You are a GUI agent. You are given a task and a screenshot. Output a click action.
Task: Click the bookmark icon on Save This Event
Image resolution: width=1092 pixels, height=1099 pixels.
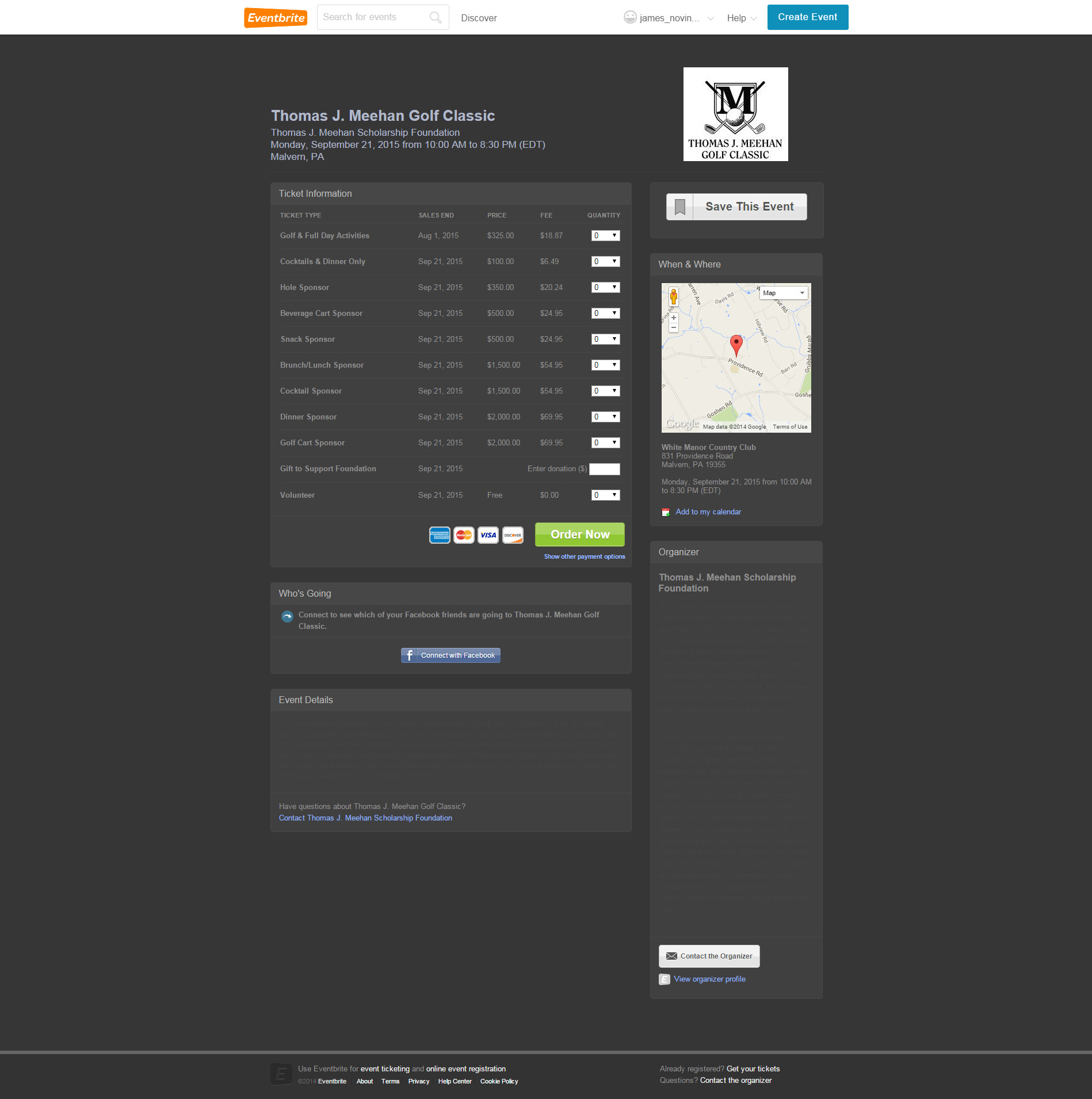[x=680, y=207]
